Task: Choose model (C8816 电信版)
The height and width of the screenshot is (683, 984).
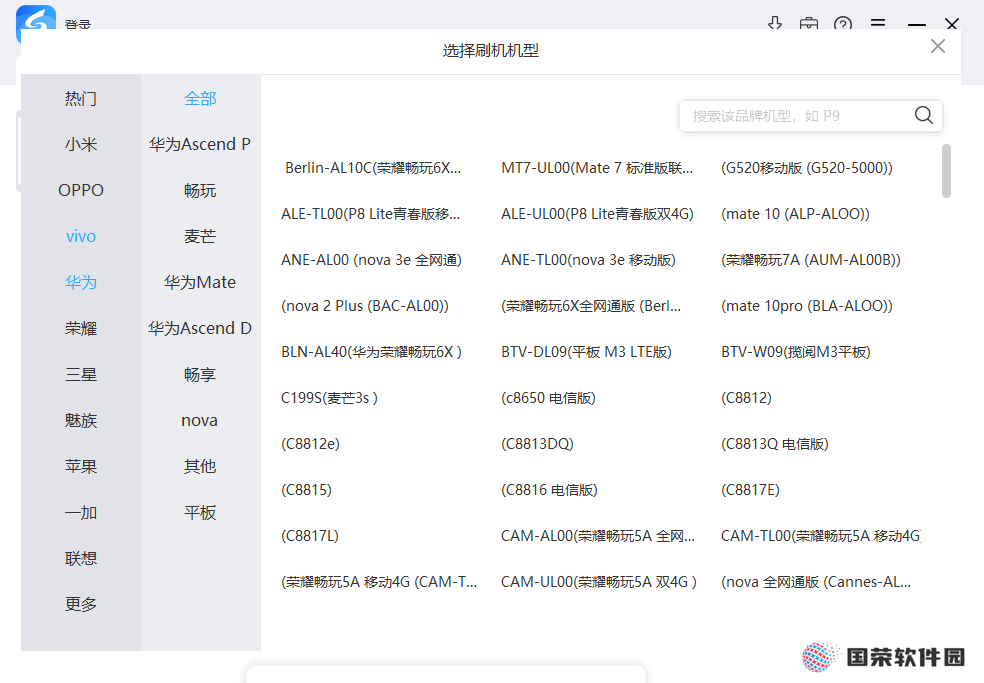Action: pyautogui.click(x=549, y=490)
